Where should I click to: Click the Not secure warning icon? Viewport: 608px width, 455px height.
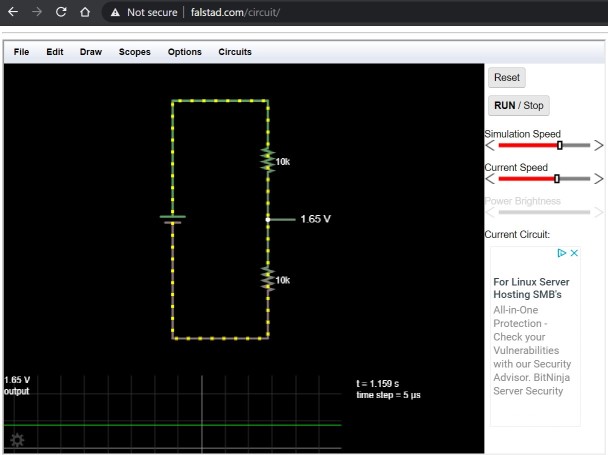(x=115, y=12)
